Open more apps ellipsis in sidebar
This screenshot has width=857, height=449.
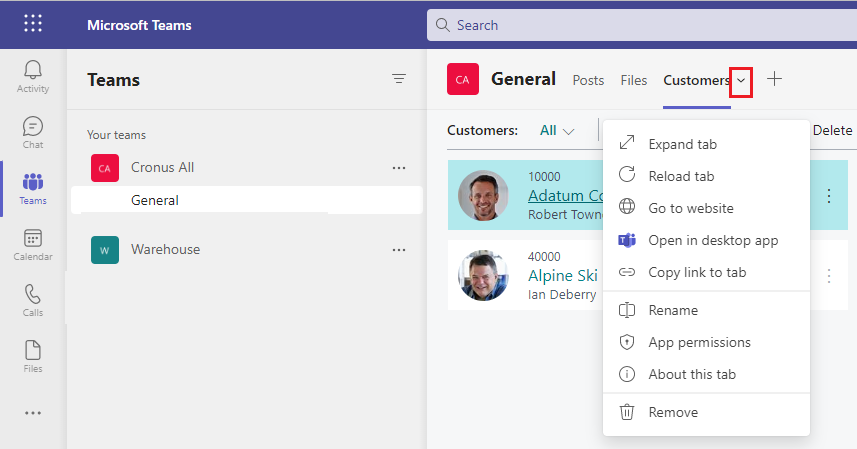click(33, 413)
